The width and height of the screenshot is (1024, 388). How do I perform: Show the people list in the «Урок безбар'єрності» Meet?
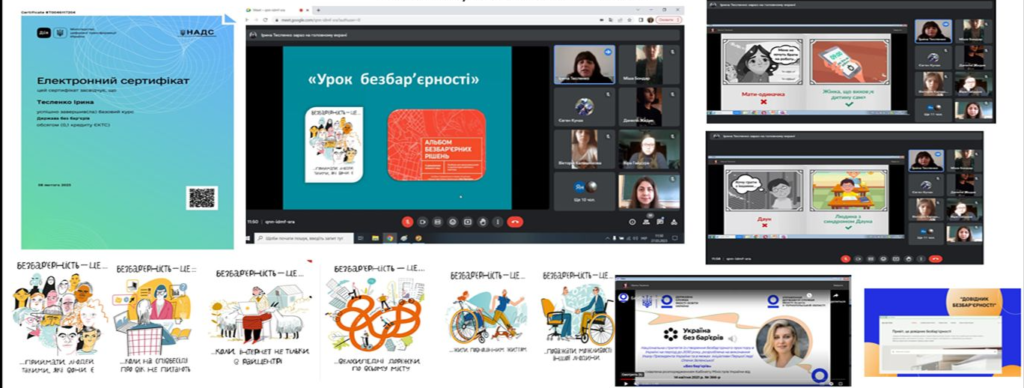pos(647,222)
